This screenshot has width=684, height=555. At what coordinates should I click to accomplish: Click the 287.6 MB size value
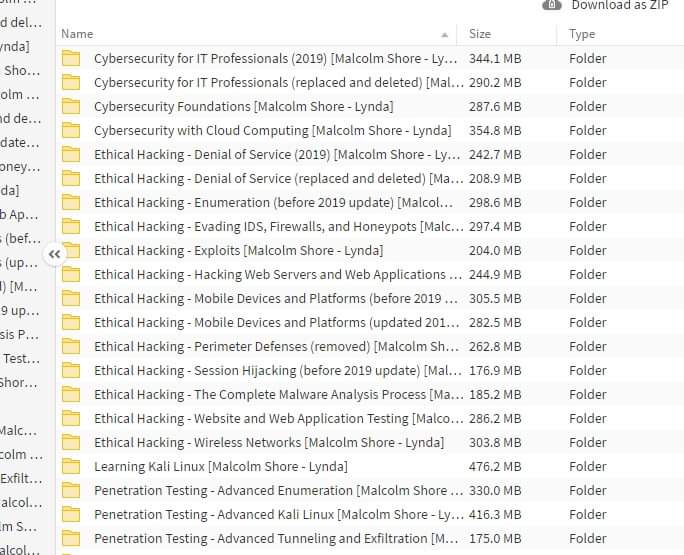click(x=495, y=106)
